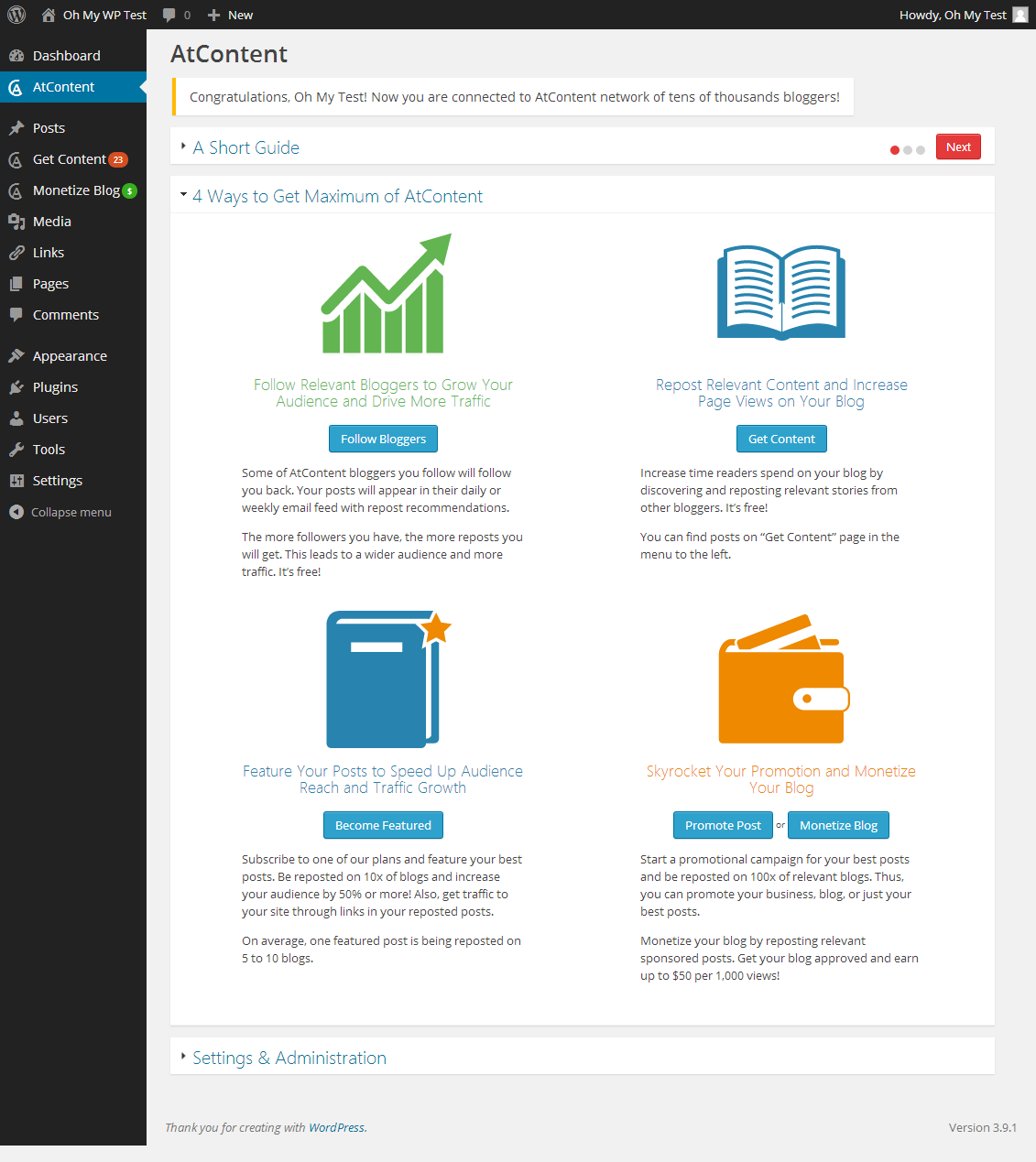This screenshot has height=1162, width=1036.
Task: Click the blue starred notebook illustration
Action: point(387,679)
